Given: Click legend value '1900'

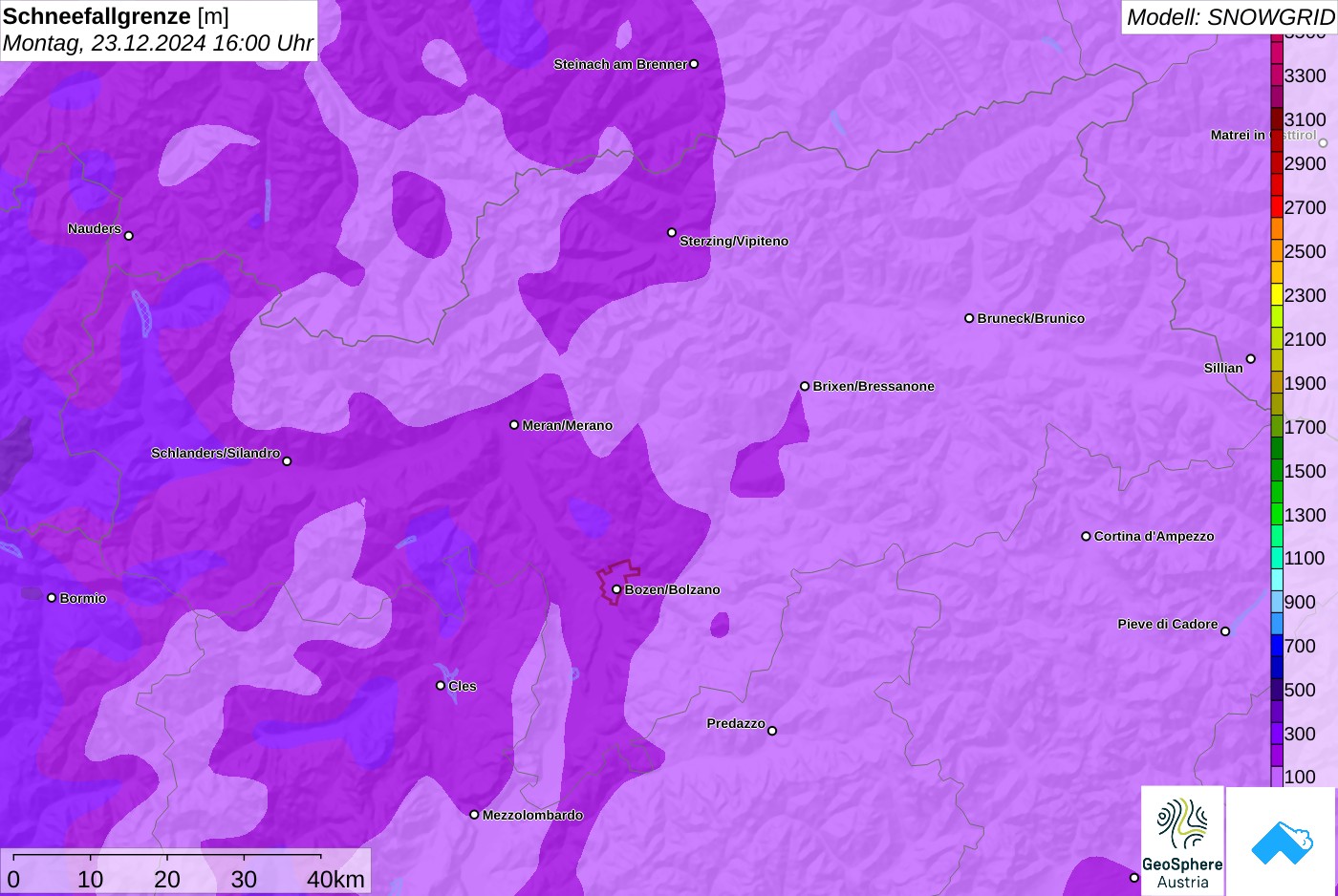Looking at the screenshot, I should pos(1305,383).
